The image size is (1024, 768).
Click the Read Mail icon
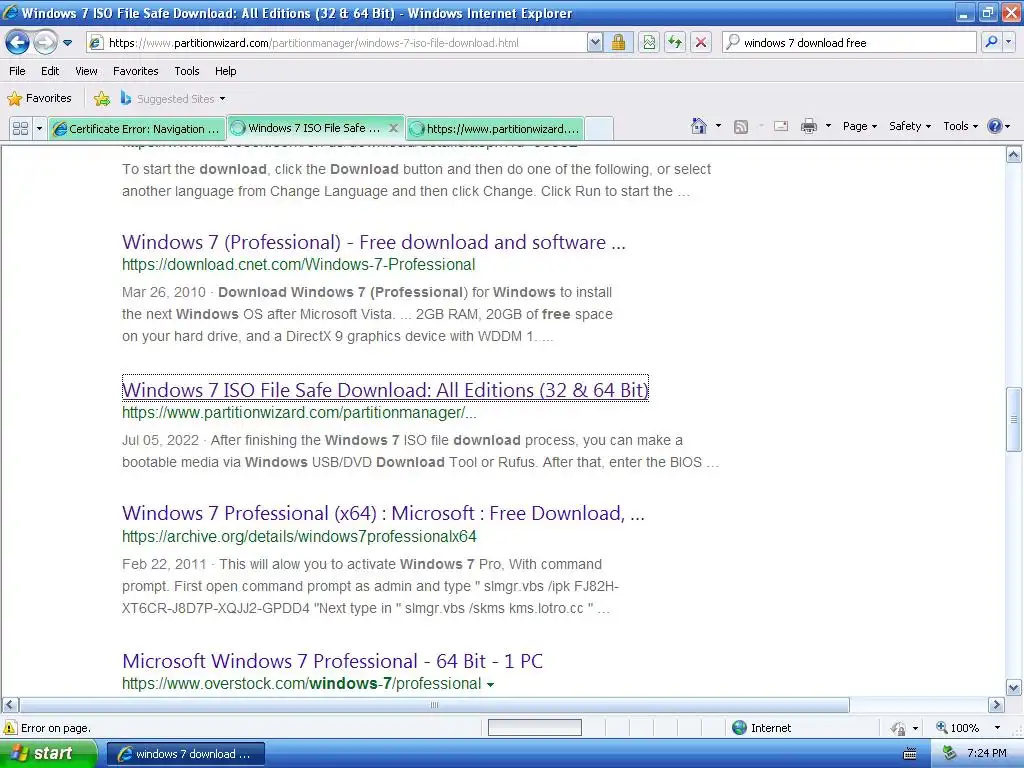(x=781, y=126)
